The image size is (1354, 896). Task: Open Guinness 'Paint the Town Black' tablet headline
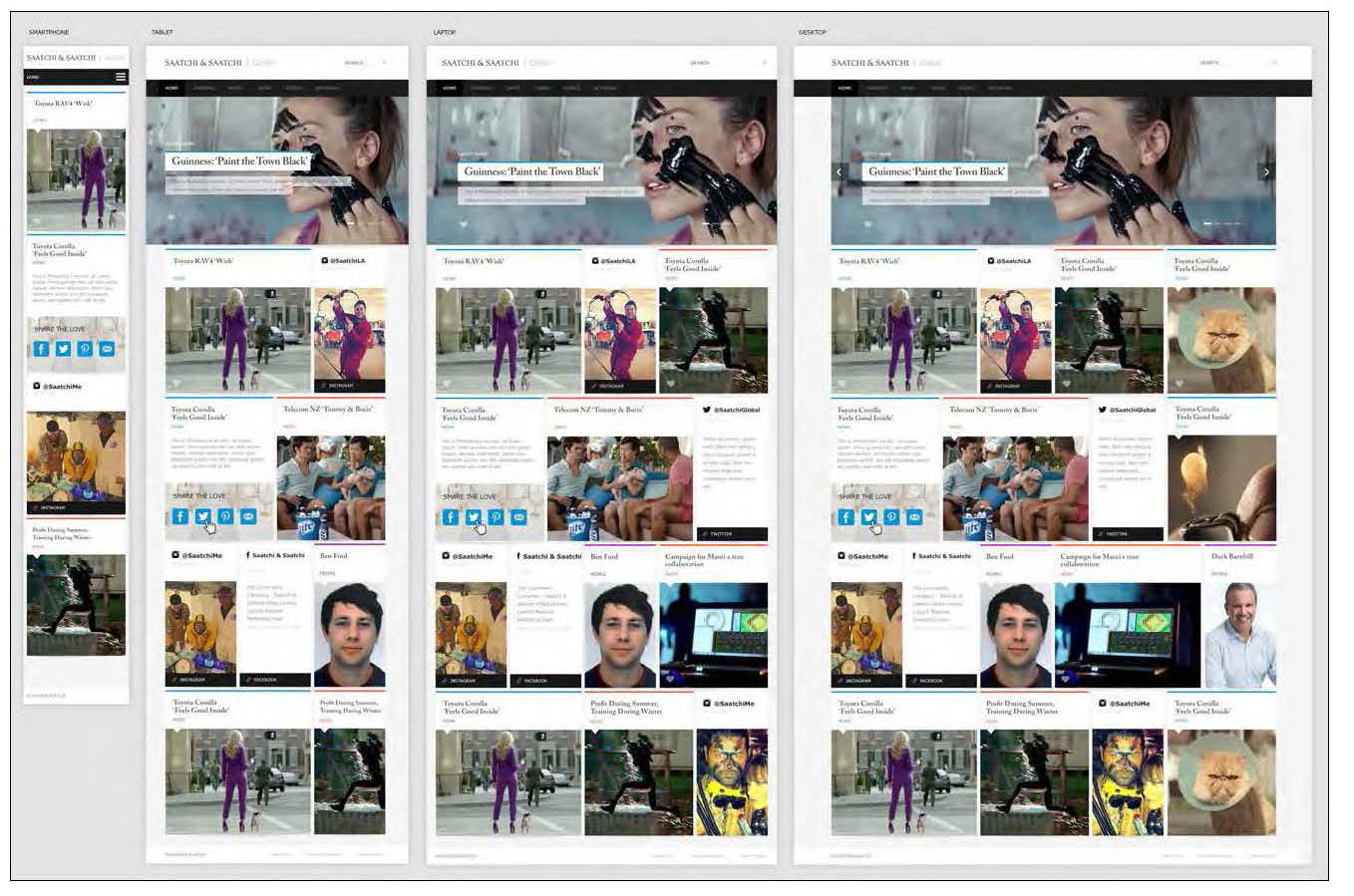coord(239,161)
